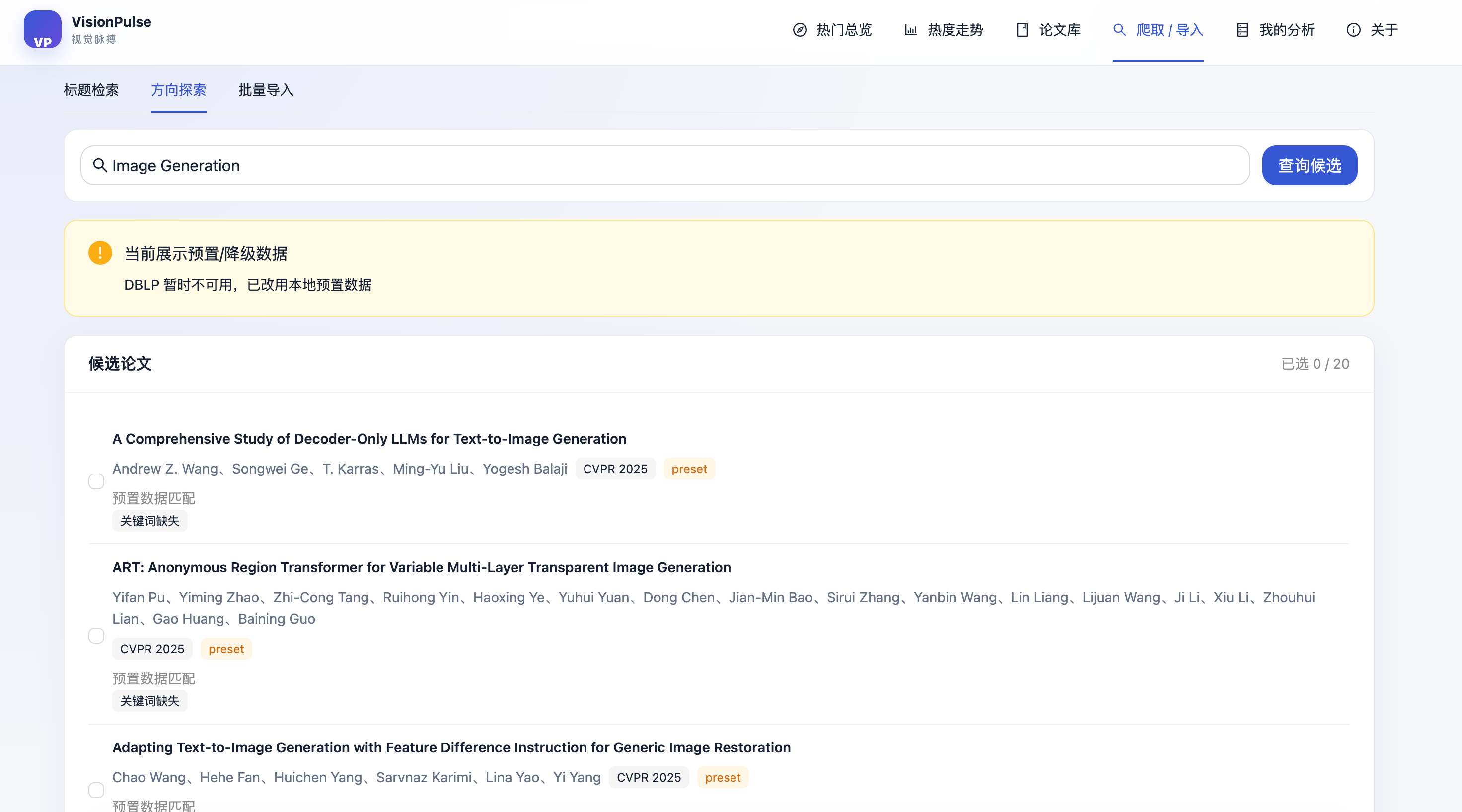This screenshot has height=812, width=1462.
Task: Click the DBLP 暂时不可用 message text
Action: (x=248, y=285)
